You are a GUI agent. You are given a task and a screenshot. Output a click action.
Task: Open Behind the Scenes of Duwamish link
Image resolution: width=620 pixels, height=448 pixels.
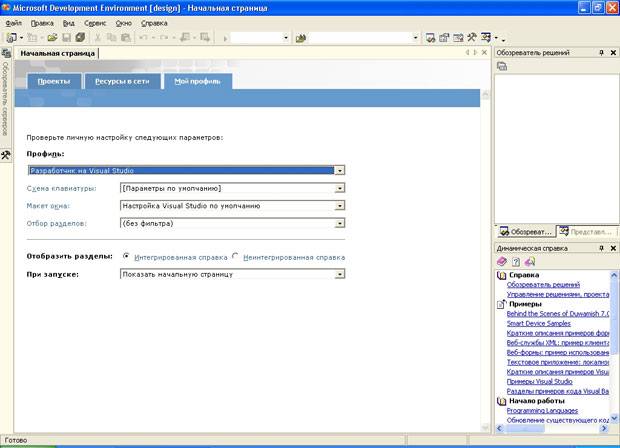coord(558,314)
